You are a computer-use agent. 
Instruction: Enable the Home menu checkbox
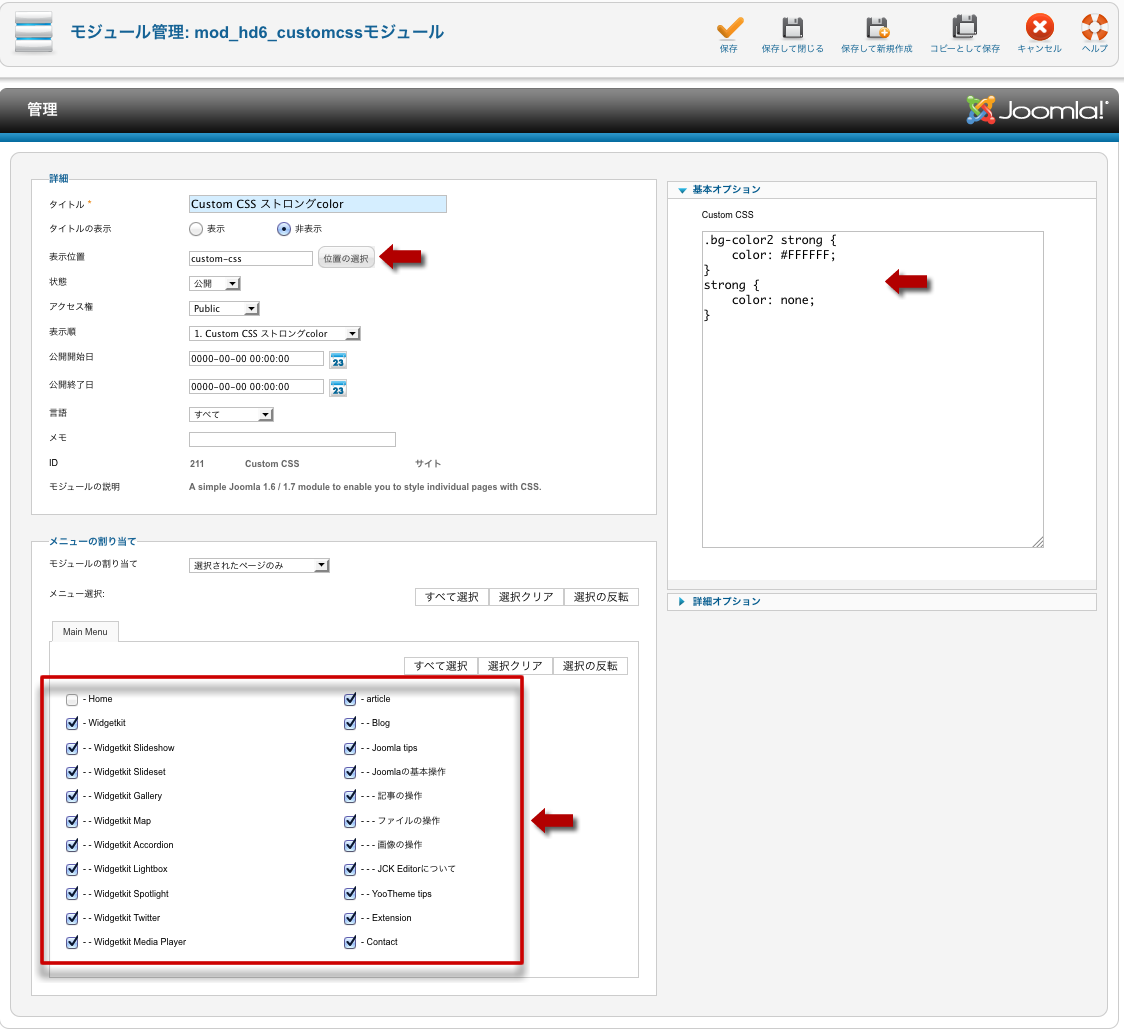72,700
